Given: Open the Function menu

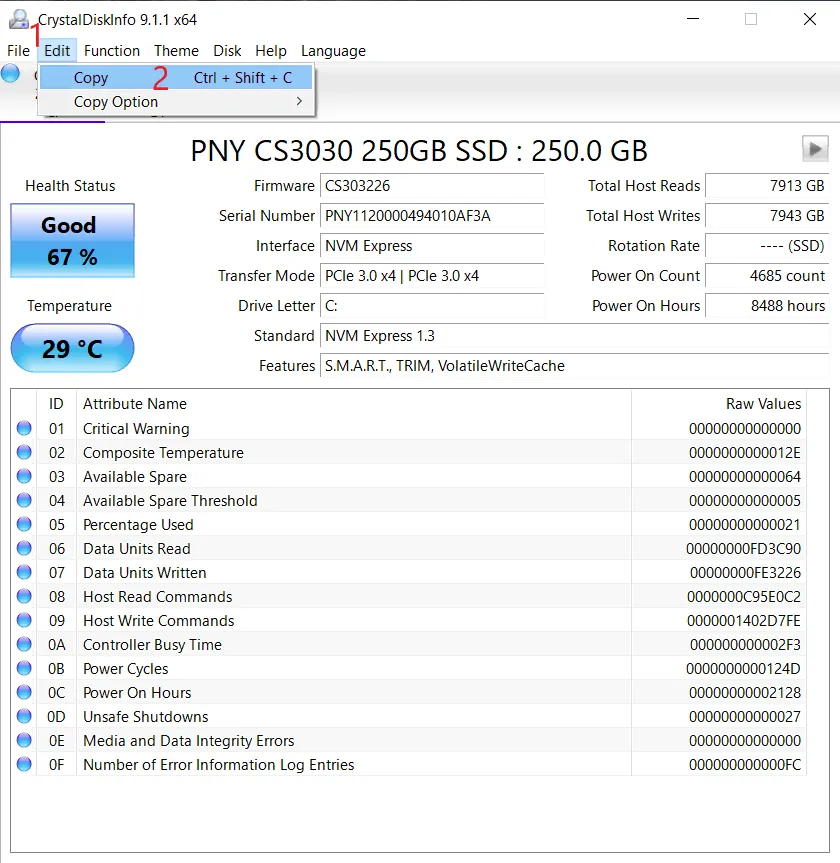Looking at the screenshot, I should pyautogui.click(x=112, y=51).
